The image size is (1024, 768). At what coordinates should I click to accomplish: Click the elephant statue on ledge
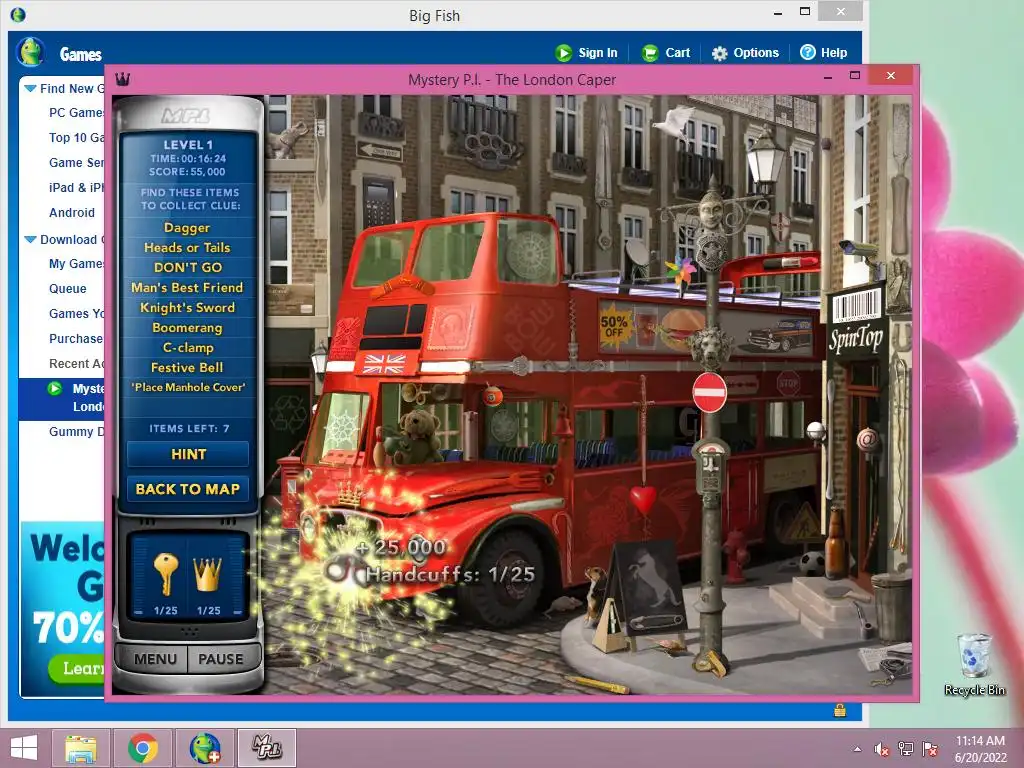click(x=286, y=141)
